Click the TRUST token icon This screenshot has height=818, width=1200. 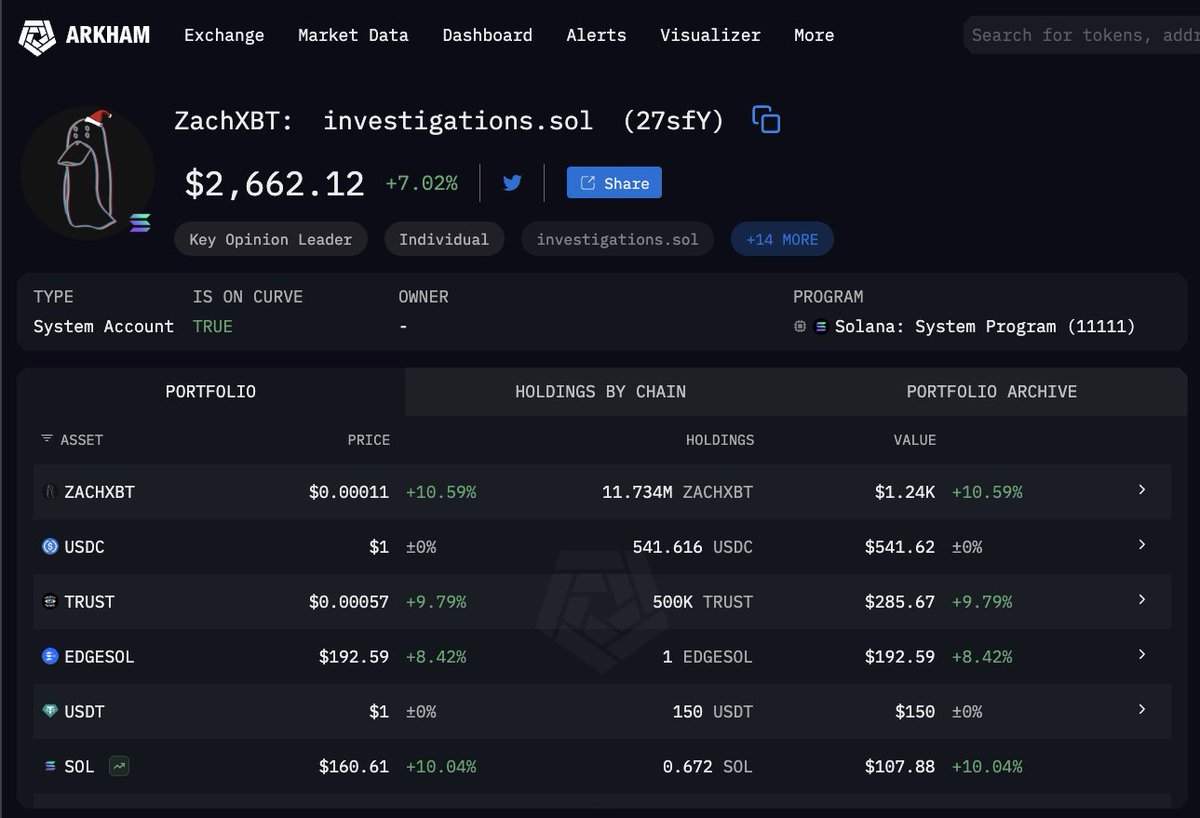[x=50, y=602]
